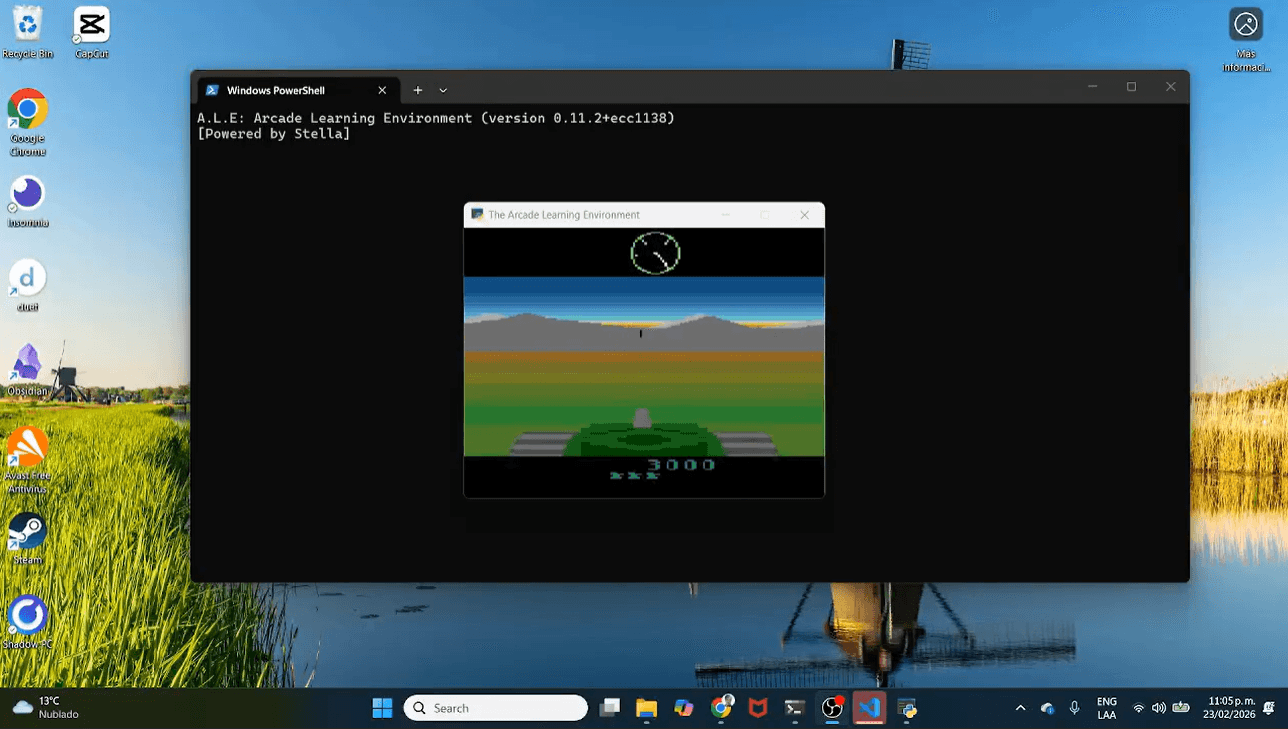The height and width of the screenshot is (729, 1288).
Task: Click the volume speaker tray icon
Action: pos(1159,708)
